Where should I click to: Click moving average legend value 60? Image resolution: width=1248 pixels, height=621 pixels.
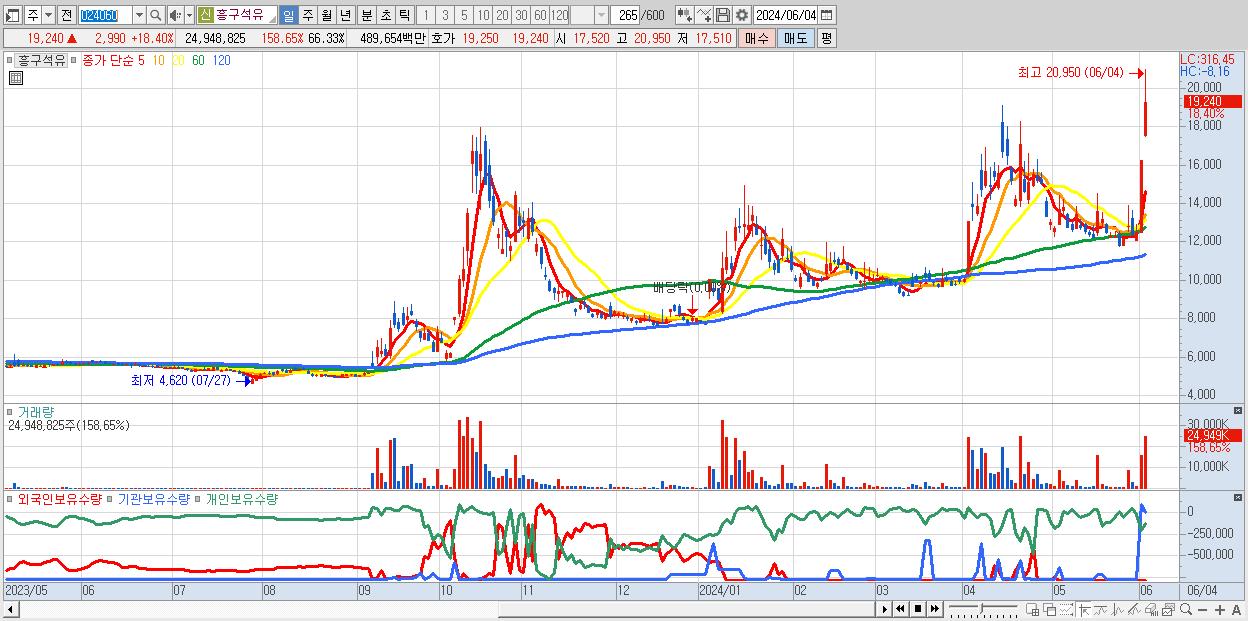198,60
